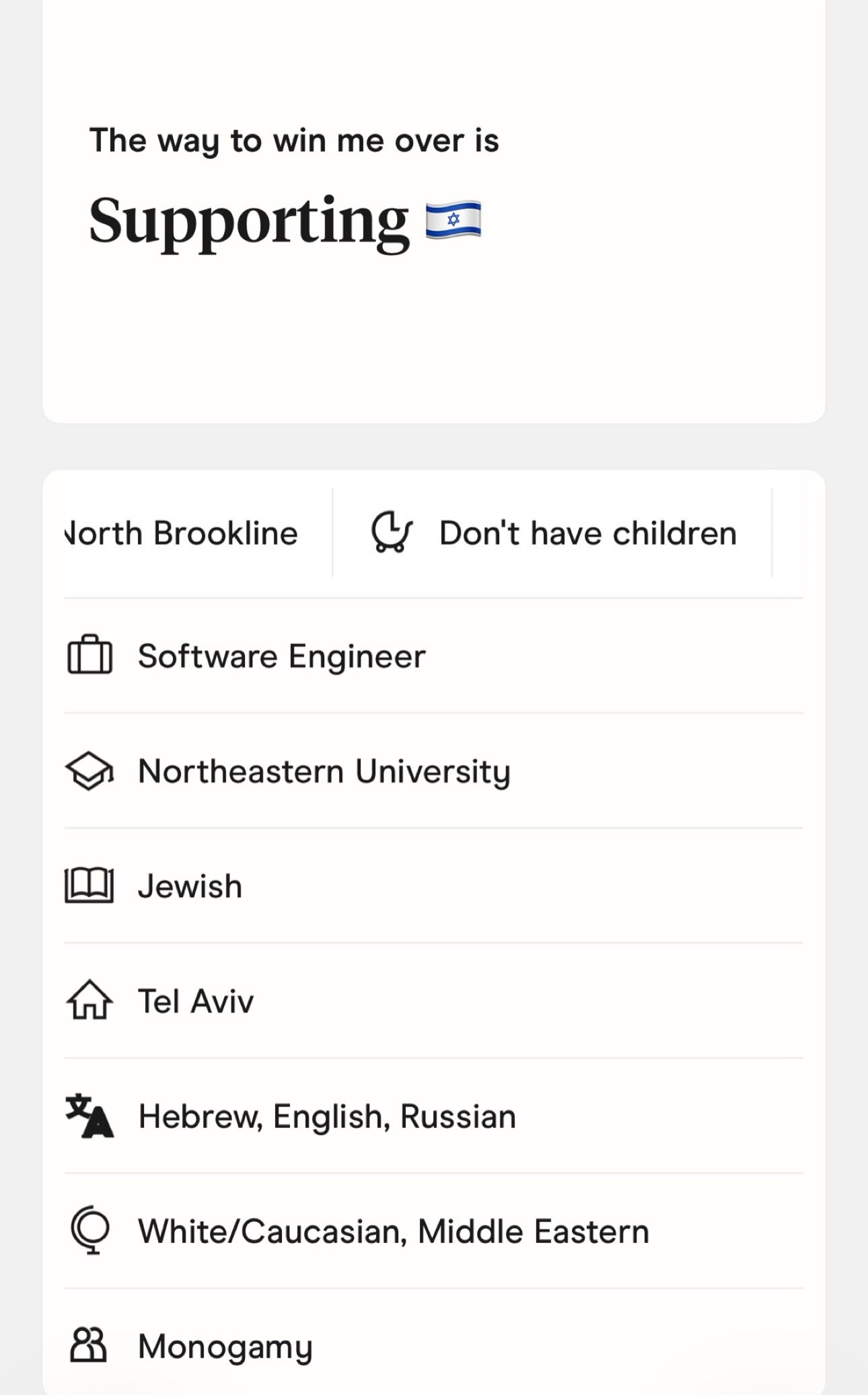Tap the Hebrew, English, Russian languages text
The height and width of the screenshot is (1395, 868).
coord(327,1116)
